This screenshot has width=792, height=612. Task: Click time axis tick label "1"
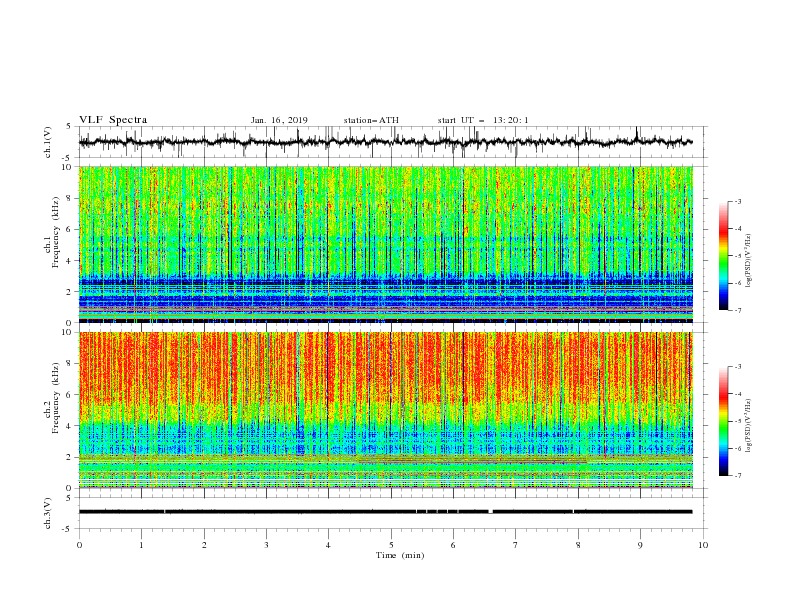point(141,545)
